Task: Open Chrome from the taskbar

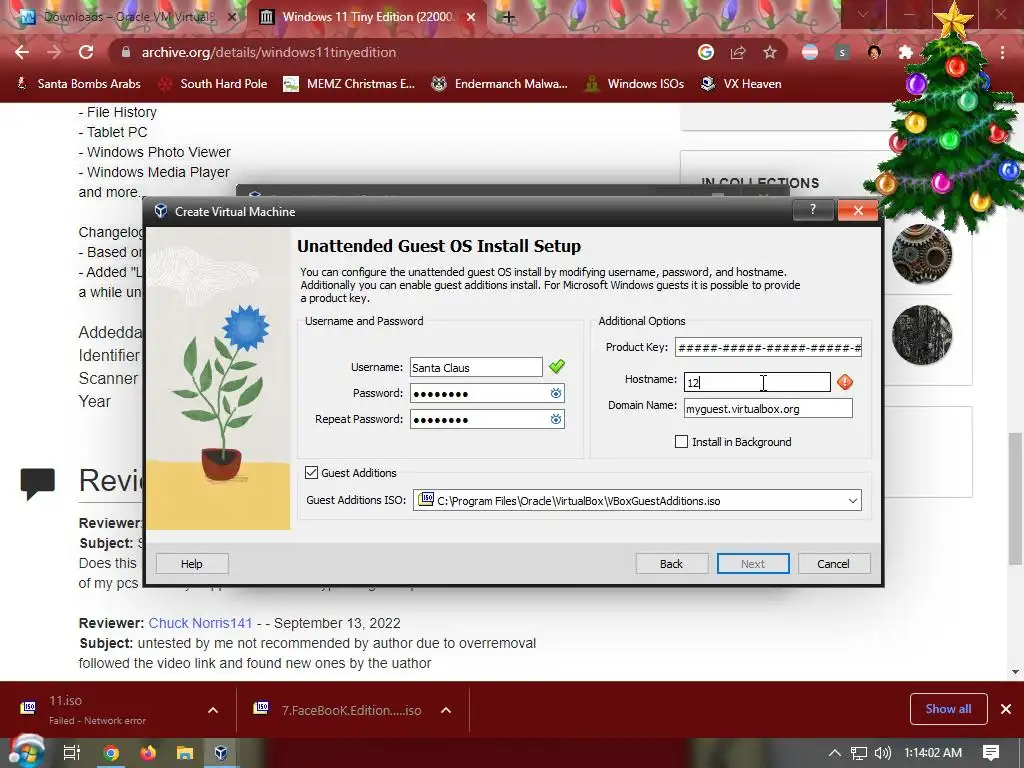Action: click(x=111, y=753)
